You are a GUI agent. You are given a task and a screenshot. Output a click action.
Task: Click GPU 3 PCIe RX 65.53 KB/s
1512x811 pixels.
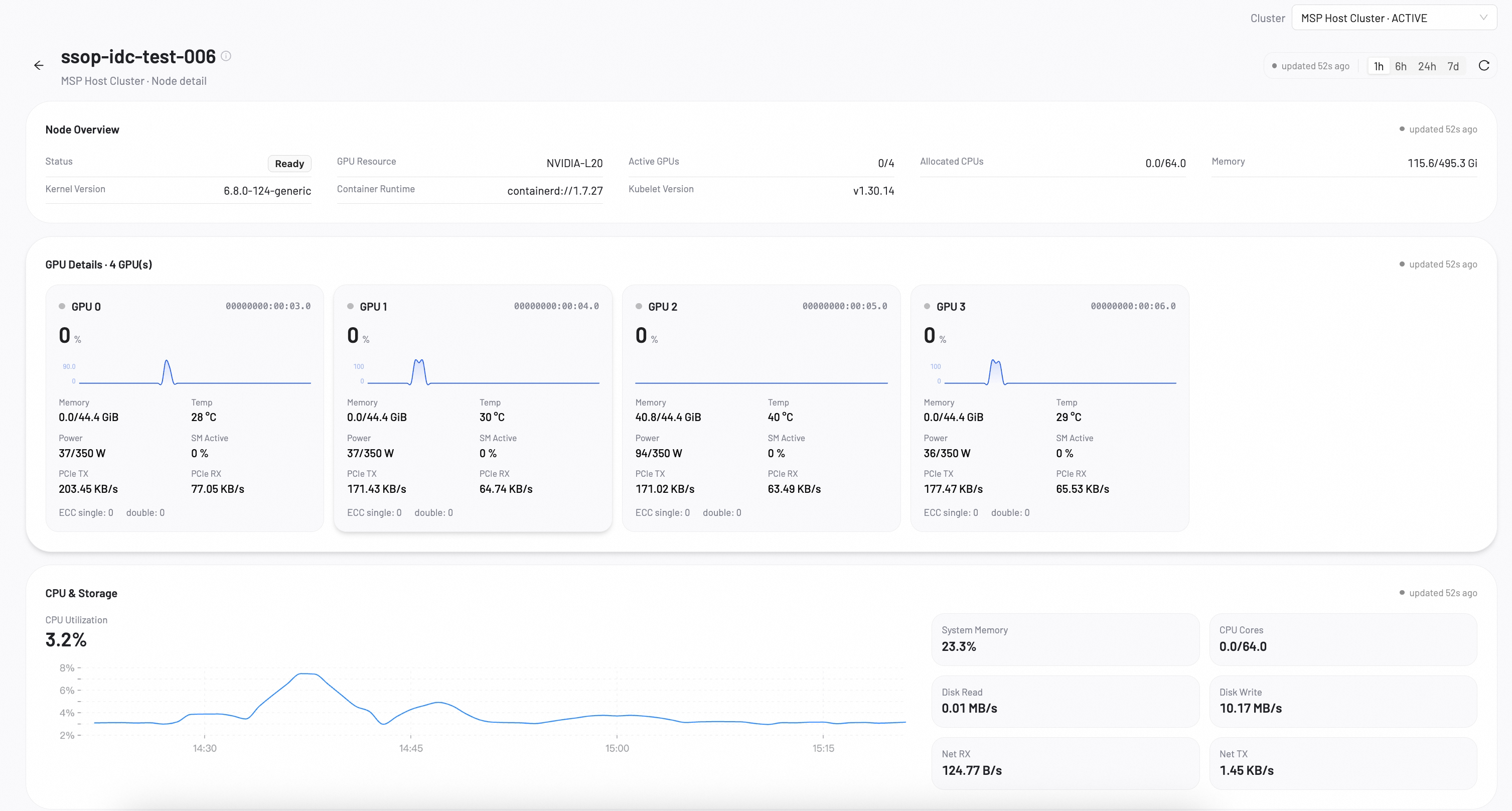1083,489
